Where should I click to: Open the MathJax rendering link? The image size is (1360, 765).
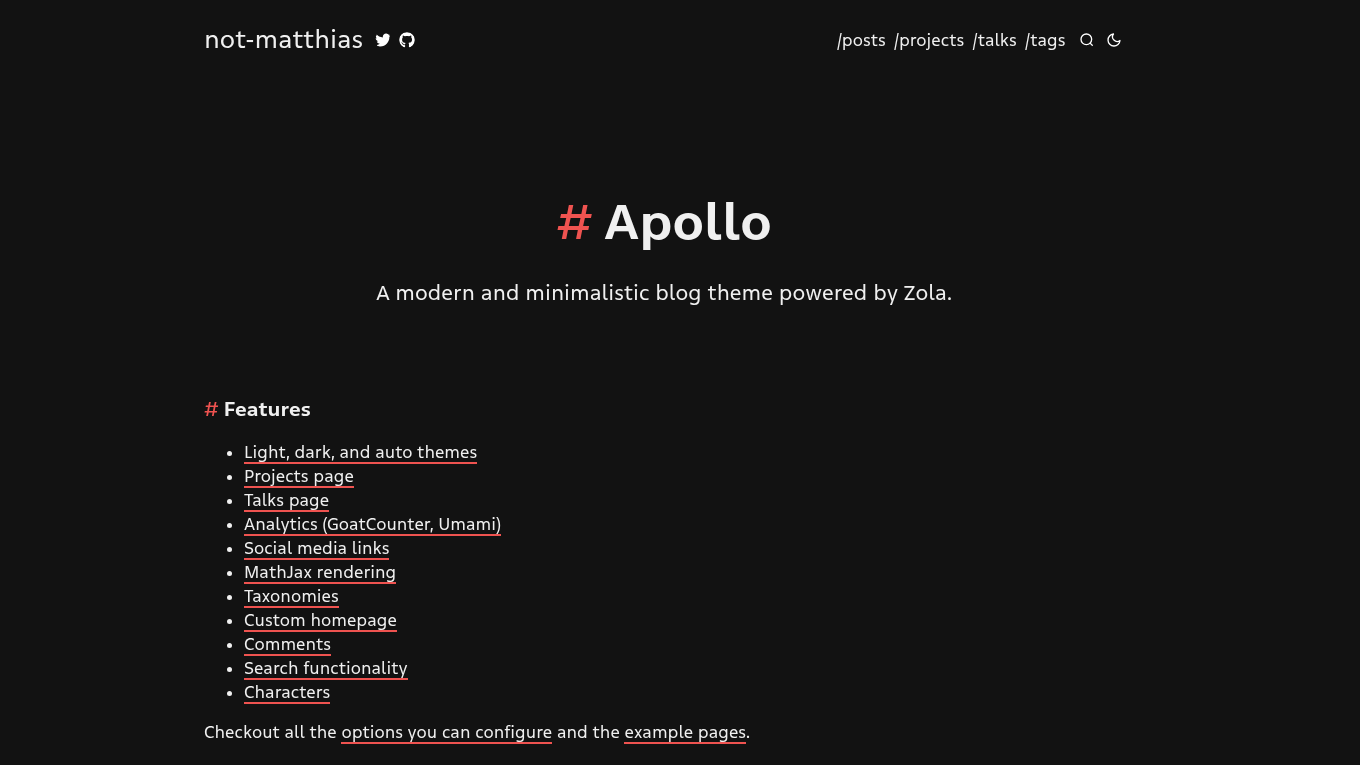tap(320, 573)
